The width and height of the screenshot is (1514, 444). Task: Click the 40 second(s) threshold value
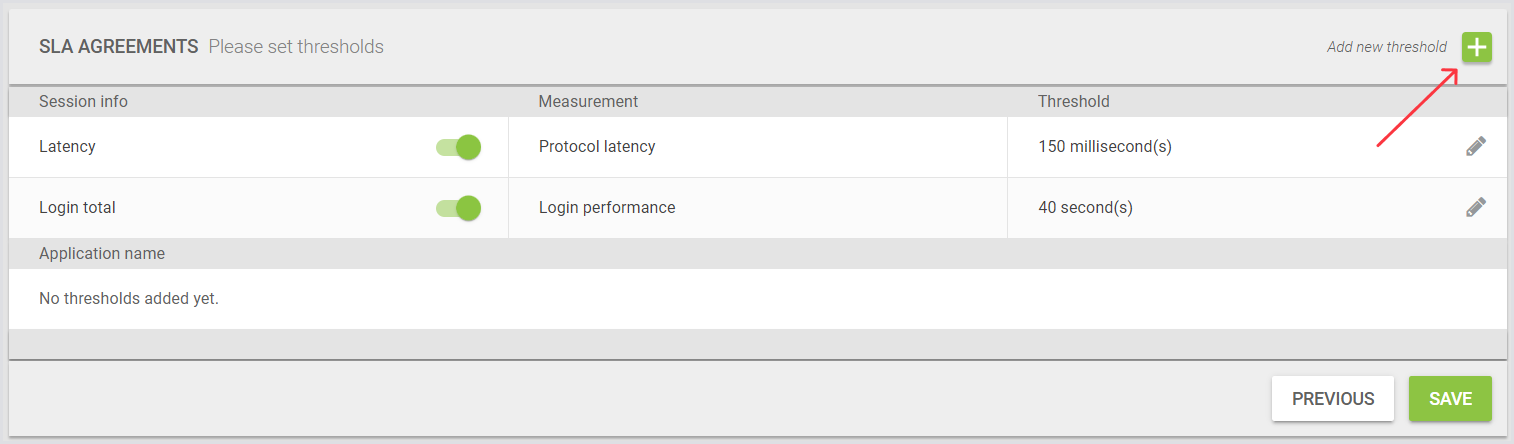tap(1085, 208)
